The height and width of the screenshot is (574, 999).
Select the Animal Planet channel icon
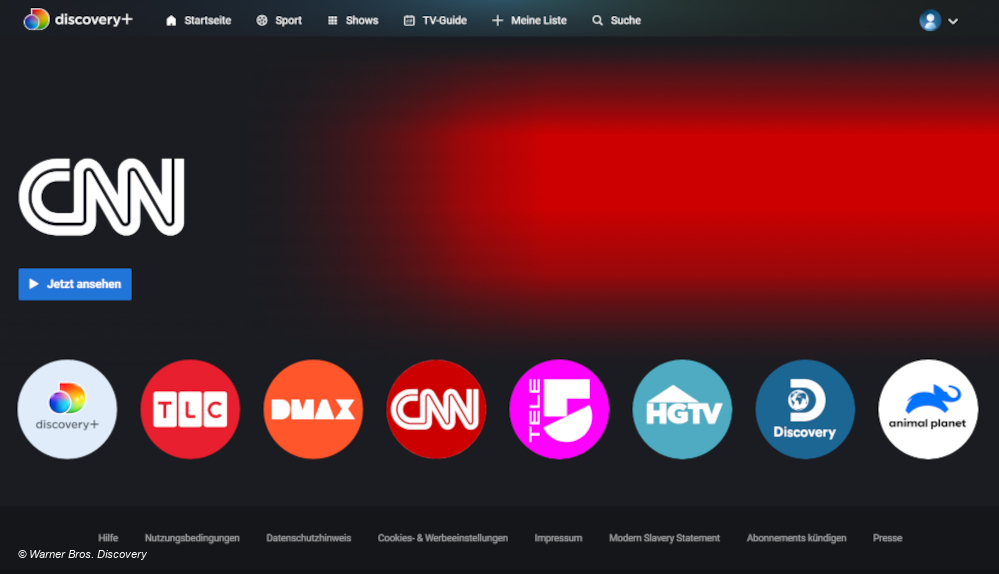(928, 409)
